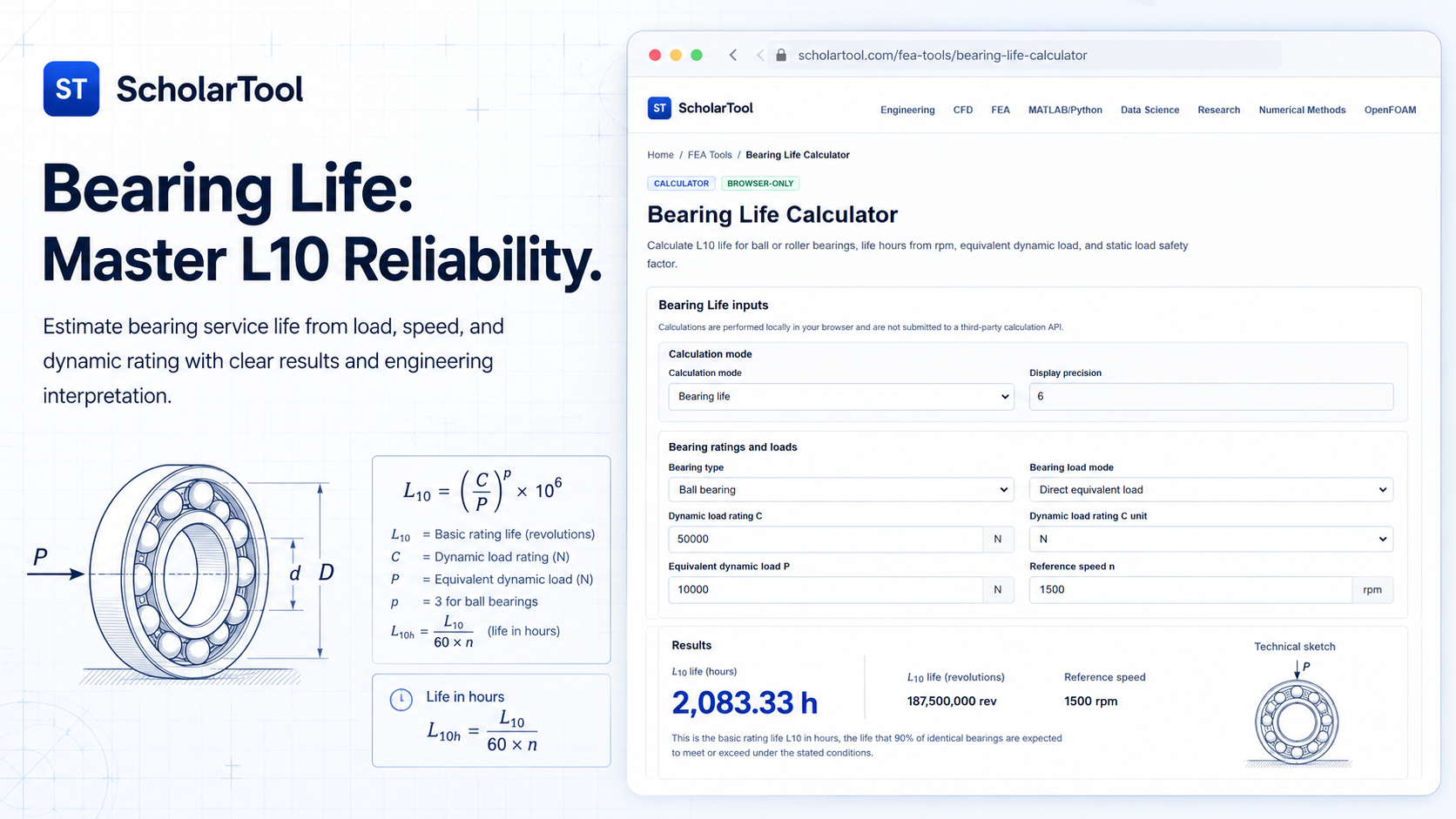
Task: Open the OpenFOAM nav menu
Action: [x=1390, y=110]
